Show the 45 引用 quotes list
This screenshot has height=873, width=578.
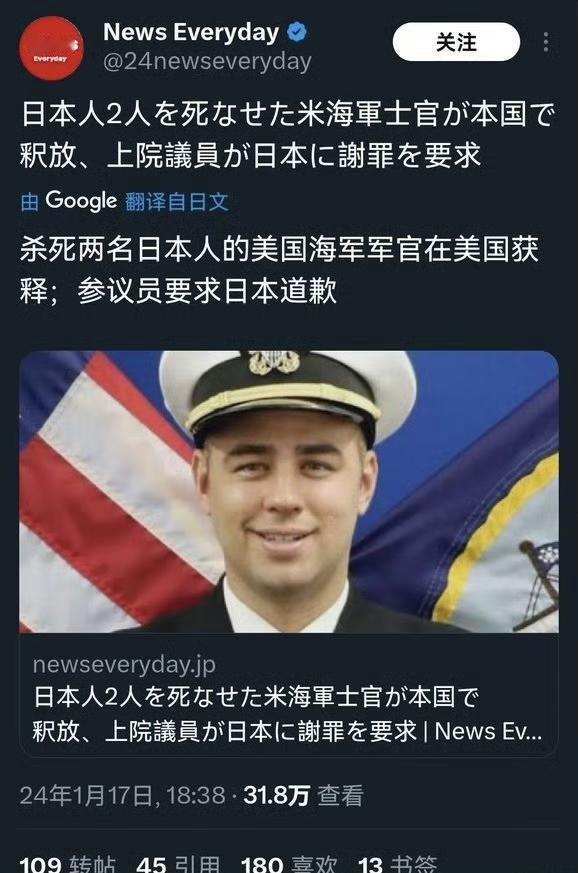point(178,864)
